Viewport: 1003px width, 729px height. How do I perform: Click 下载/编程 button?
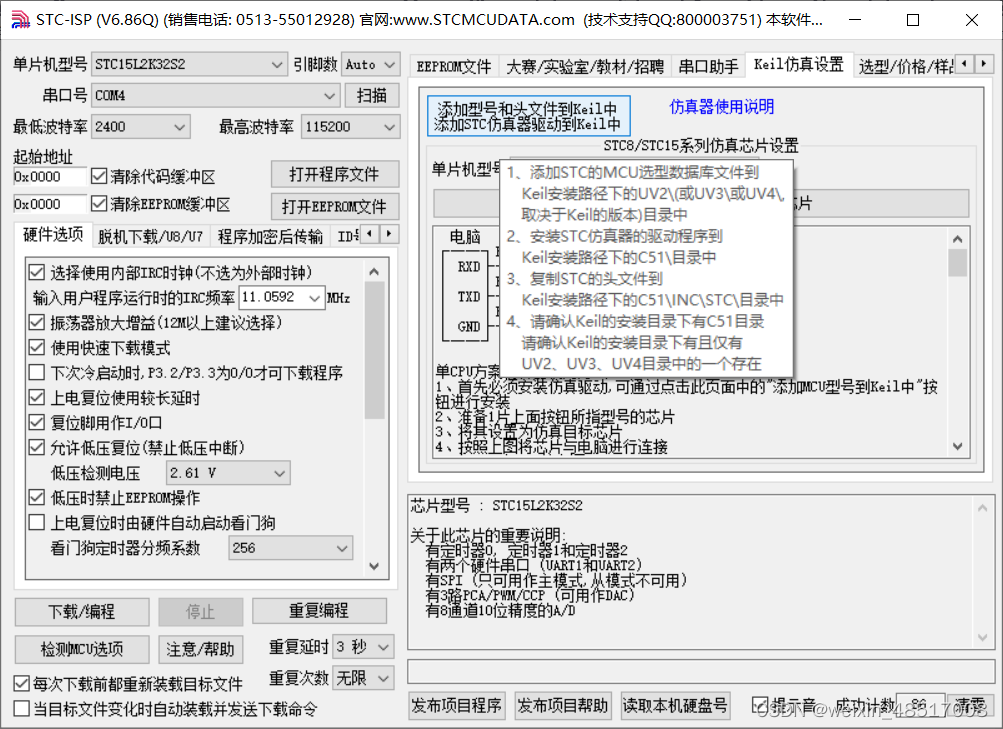pos(82,612)
